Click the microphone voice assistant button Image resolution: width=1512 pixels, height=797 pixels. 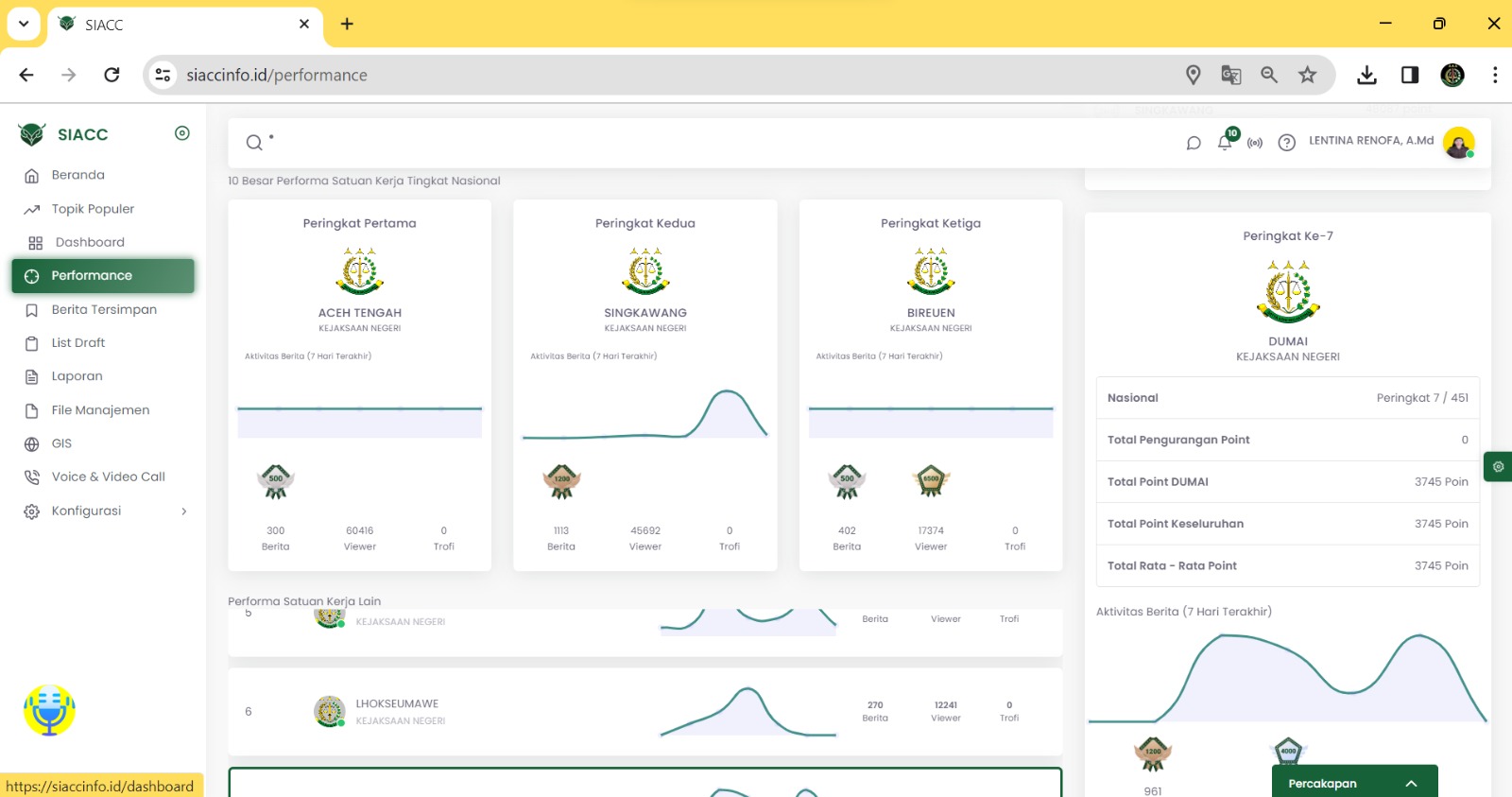coord(49,710)
